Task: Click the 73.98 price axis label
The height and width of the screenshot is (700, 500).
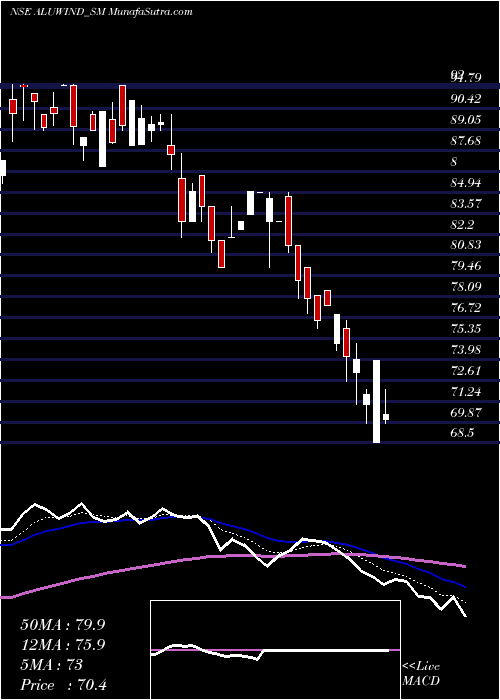Action: pos(466,350)
